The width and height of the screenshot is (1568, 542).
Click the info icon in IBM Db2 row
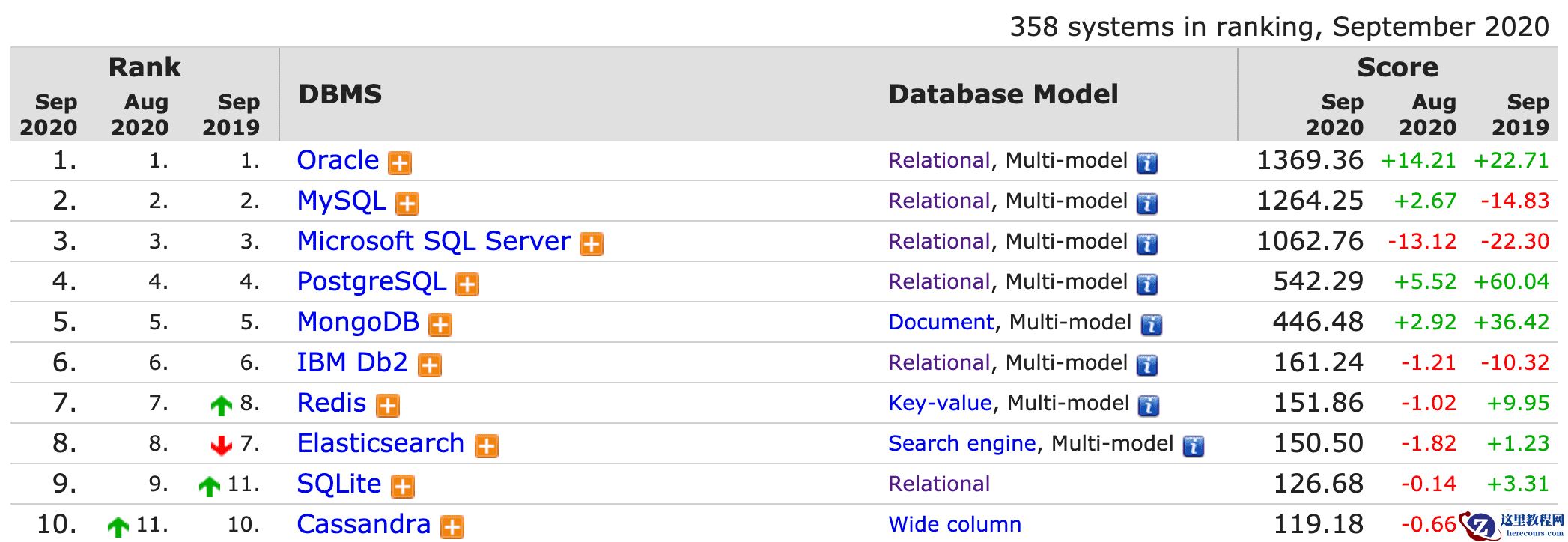[x=1146, y=365]
